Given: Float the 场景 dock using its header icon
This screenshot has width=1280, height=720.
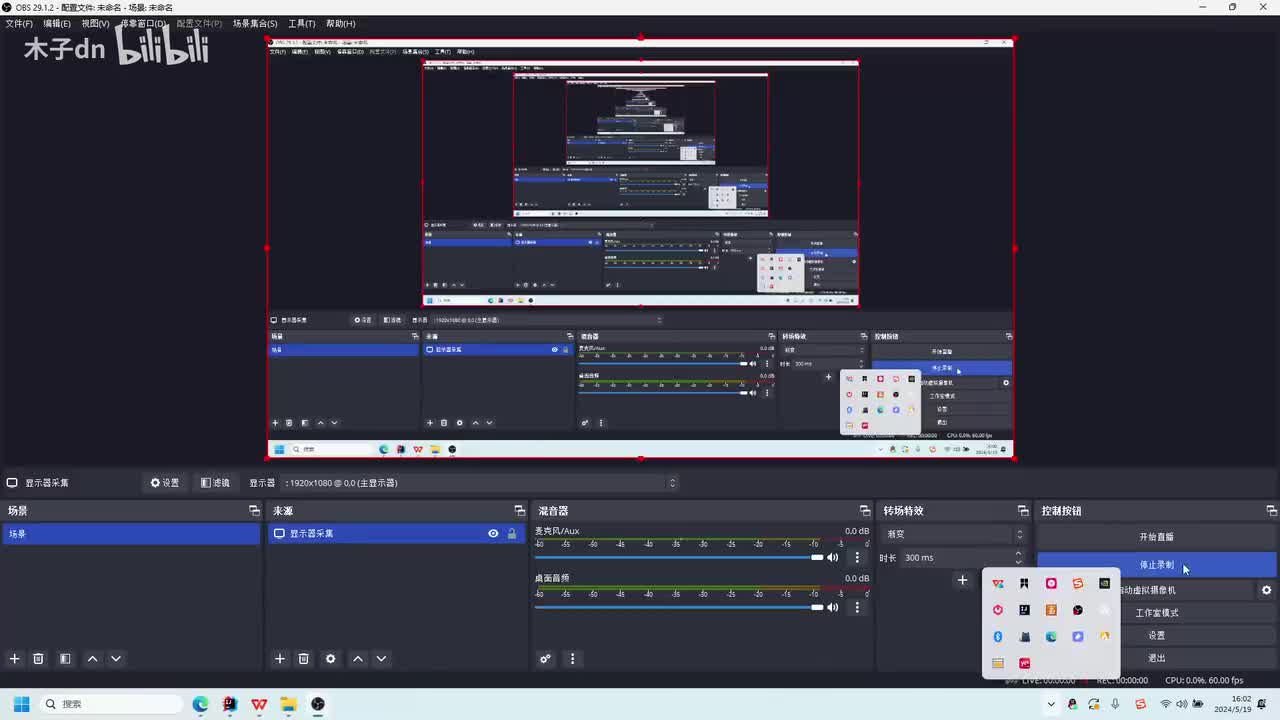Looking at the screenshot, I should 254,511.
